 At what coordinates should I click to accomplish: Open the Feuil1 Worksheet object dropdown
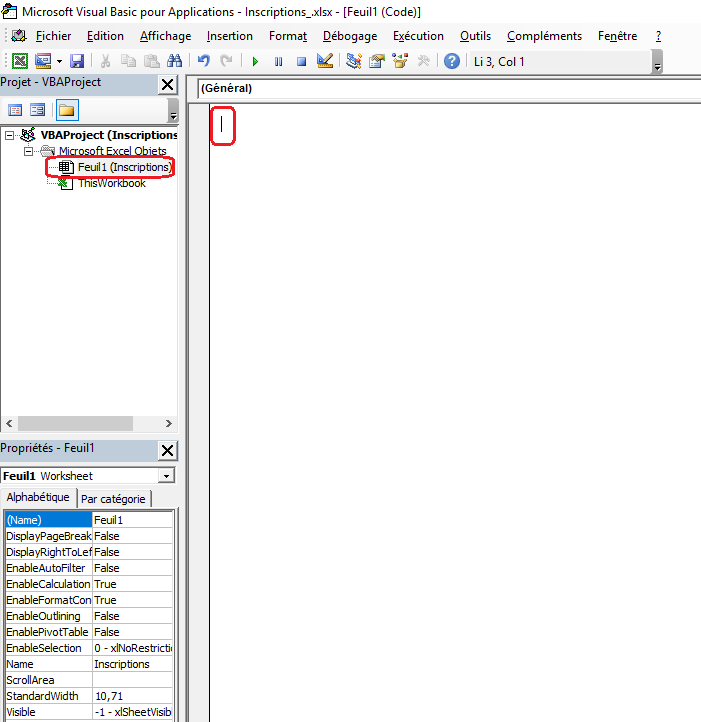click(166, 476)
